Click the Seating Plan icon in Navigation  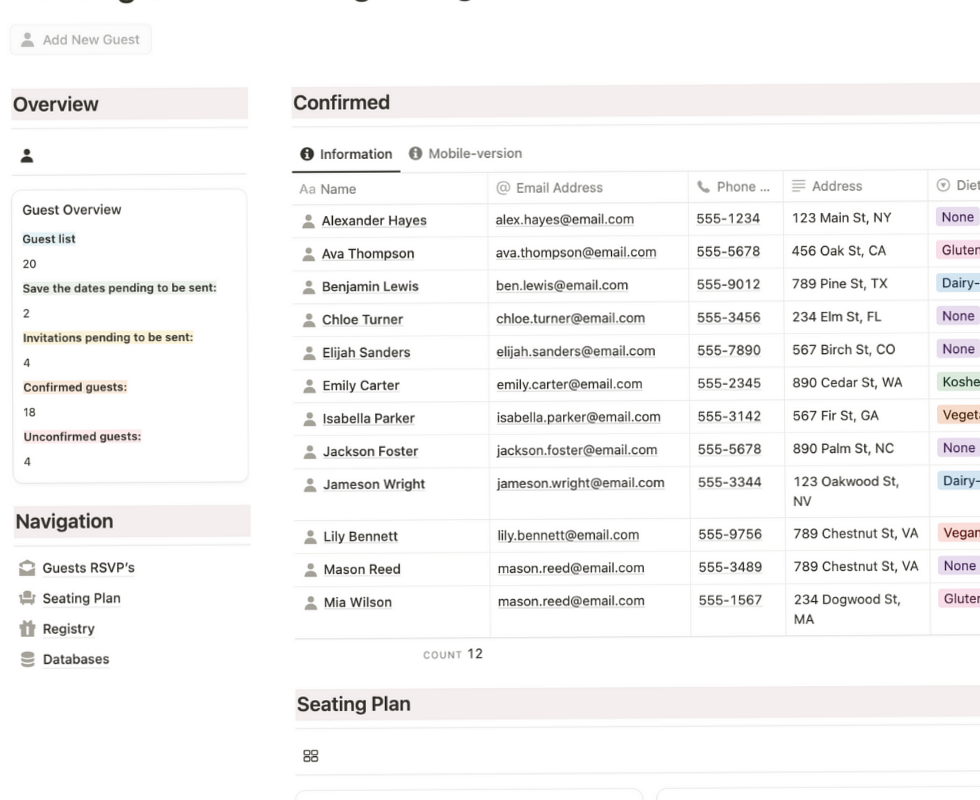[x=29, y=598]
